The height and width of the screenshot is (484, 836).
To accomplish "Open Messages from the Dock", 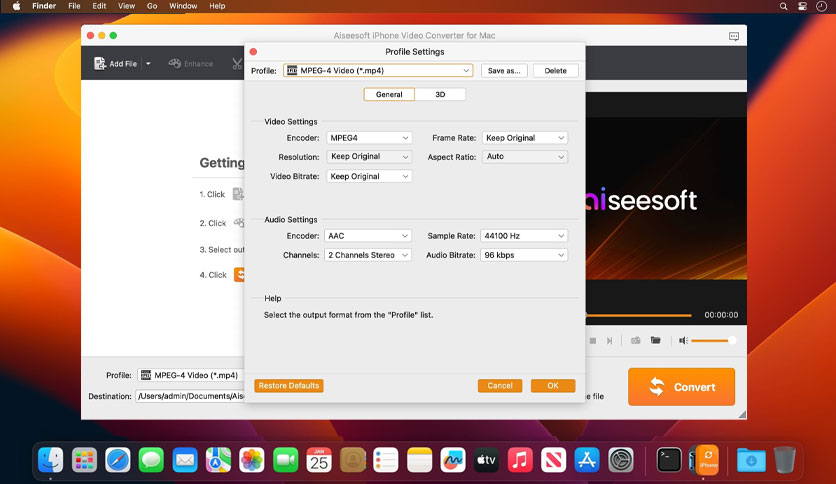I will [x=151, y=459].
